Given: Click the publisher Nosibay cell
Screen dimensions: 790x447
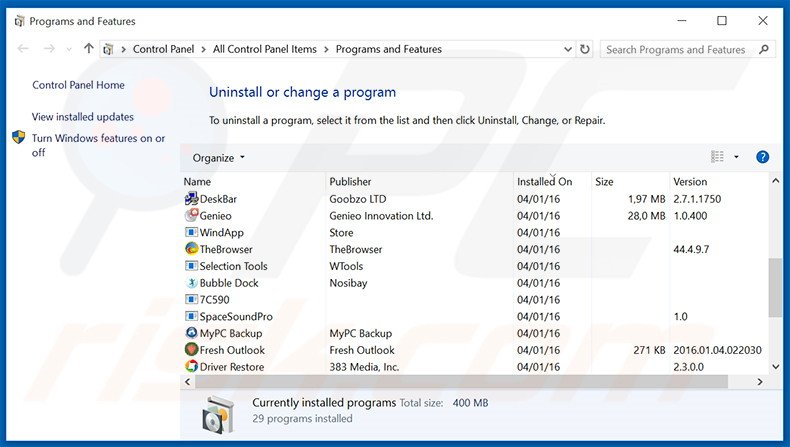Looking at the screenshot, I should [348, 283].
